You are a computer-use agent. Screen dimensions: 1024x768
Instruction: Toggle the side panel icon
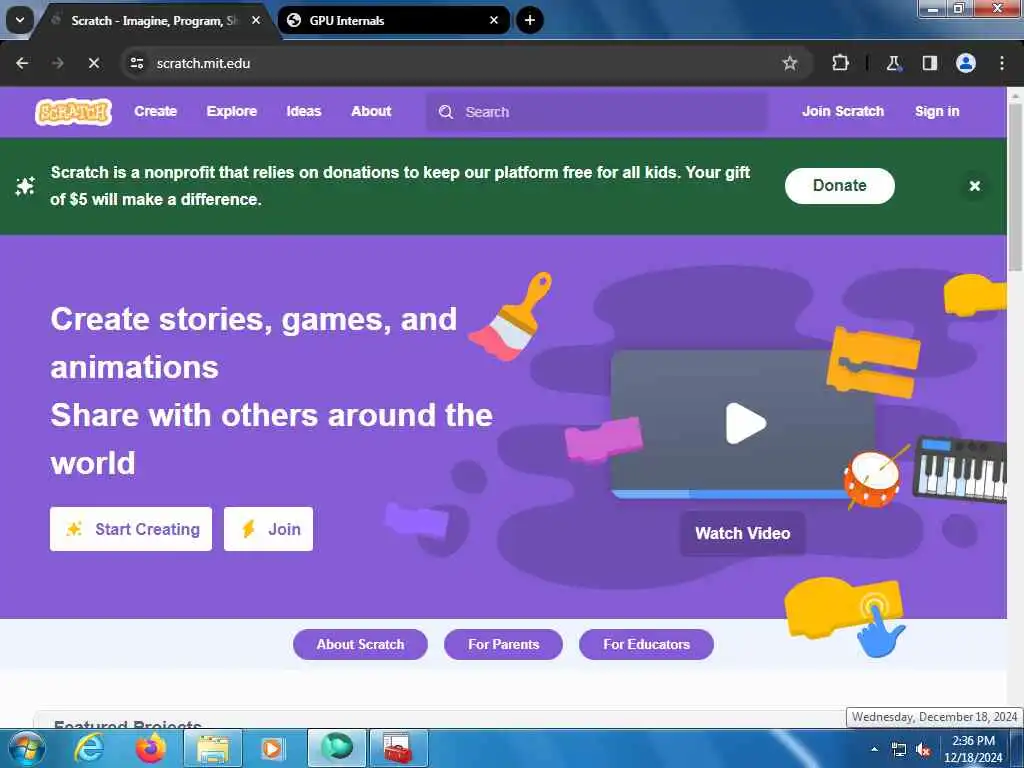pos(929,63)
